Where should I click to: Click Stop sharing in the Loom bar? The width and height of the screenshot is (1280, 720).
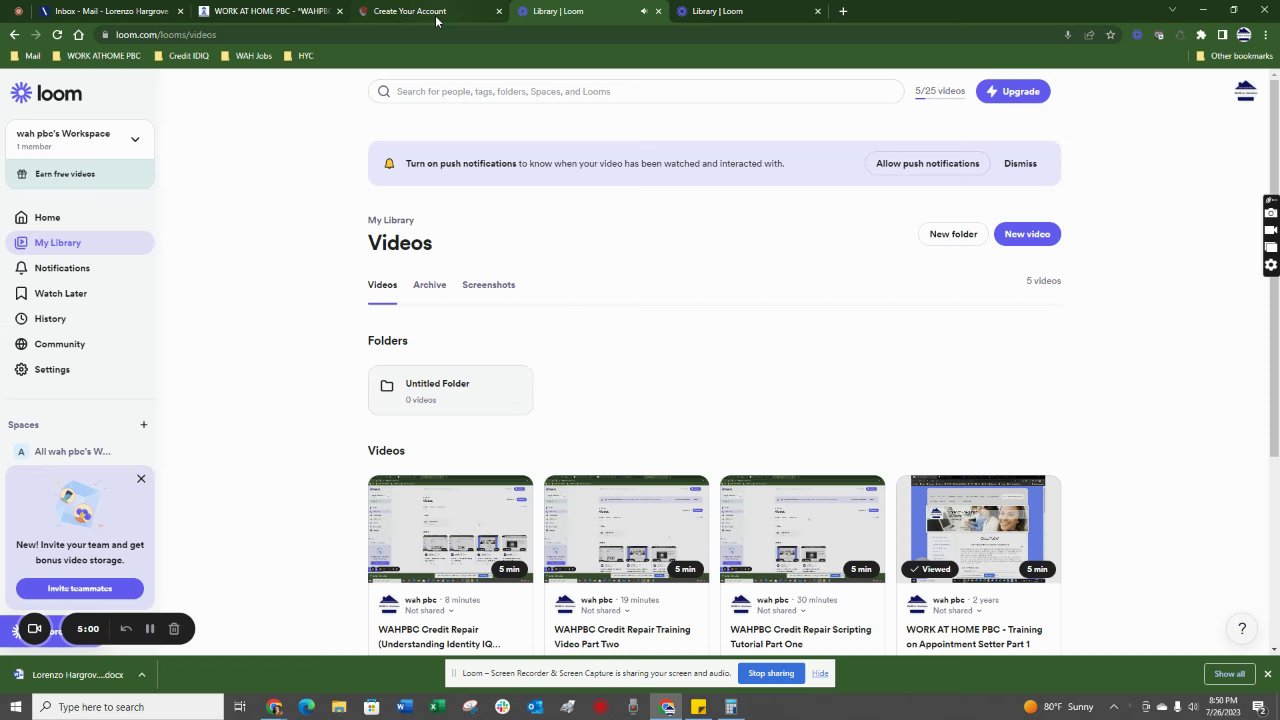click(771, 673)
